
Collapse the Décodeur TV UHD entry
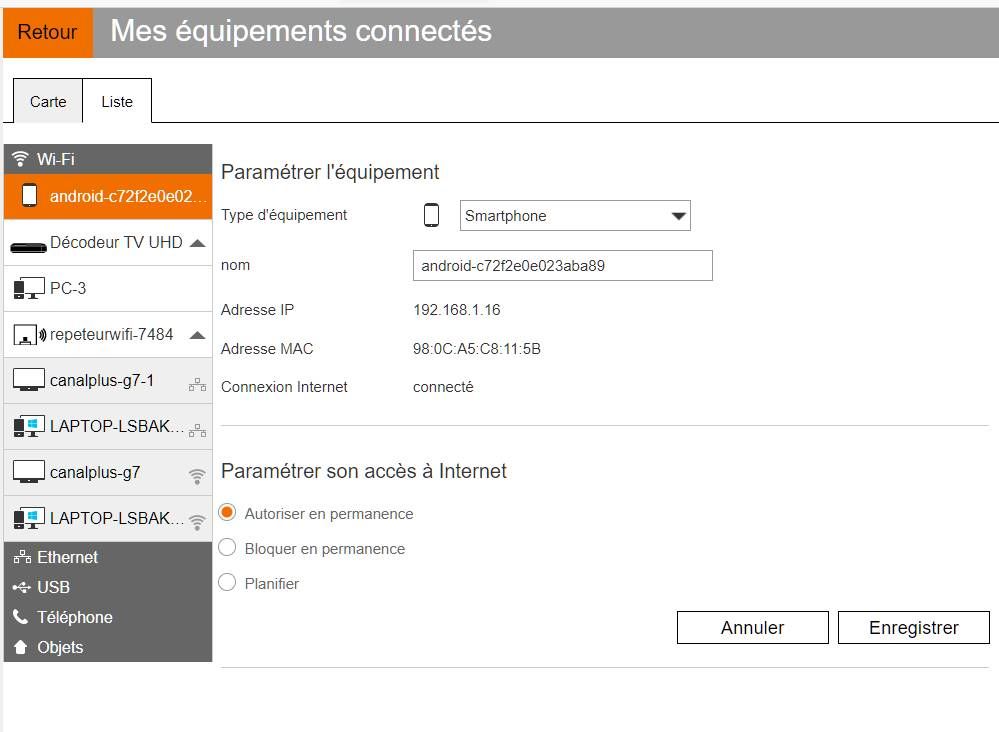click(198, 241)
